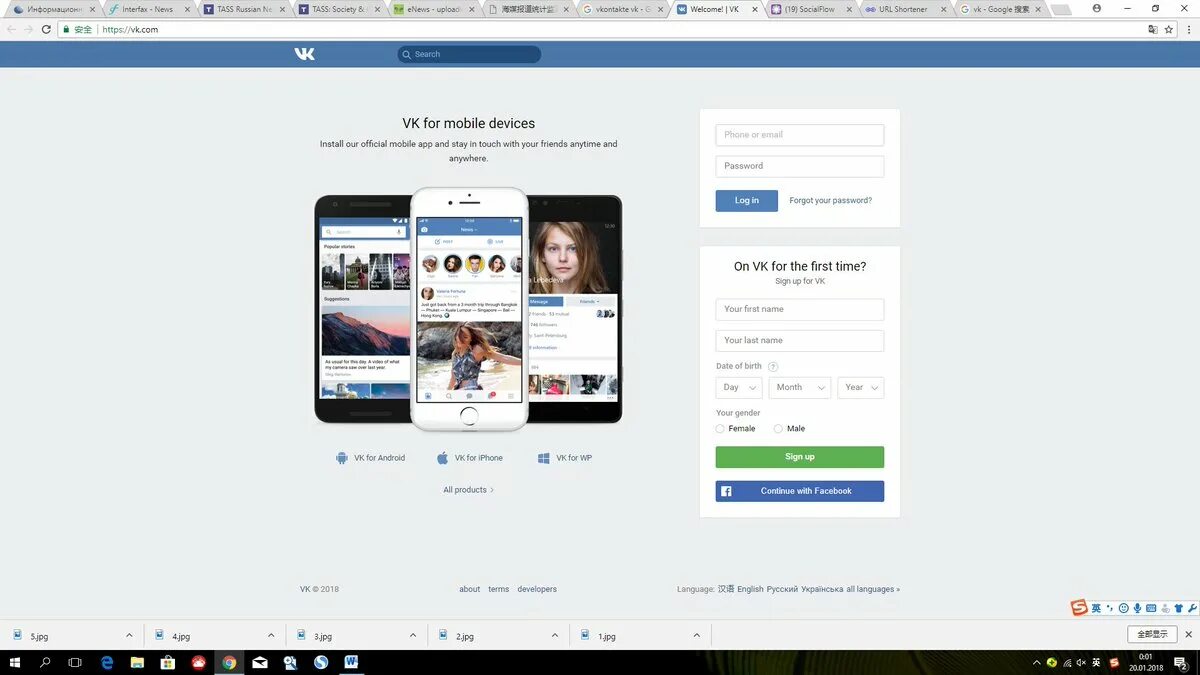
Task: Click the Password field
Action: [x=800, y=166]
